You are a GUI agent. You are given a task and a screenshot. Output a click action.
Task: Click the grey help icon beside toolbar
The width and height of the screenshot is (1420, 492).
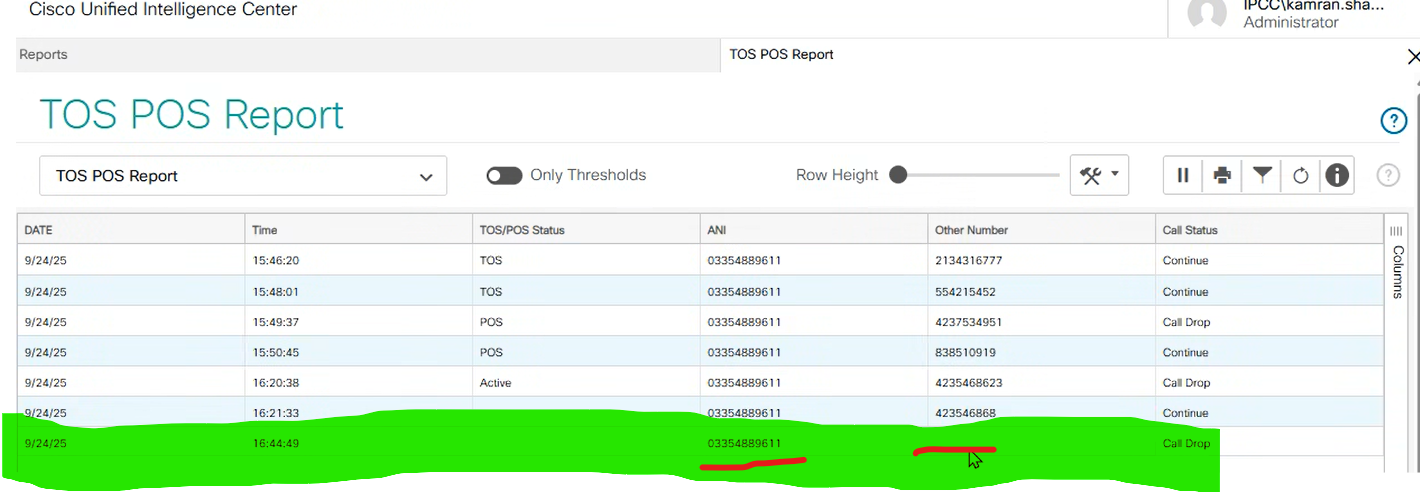[1388, 176]
